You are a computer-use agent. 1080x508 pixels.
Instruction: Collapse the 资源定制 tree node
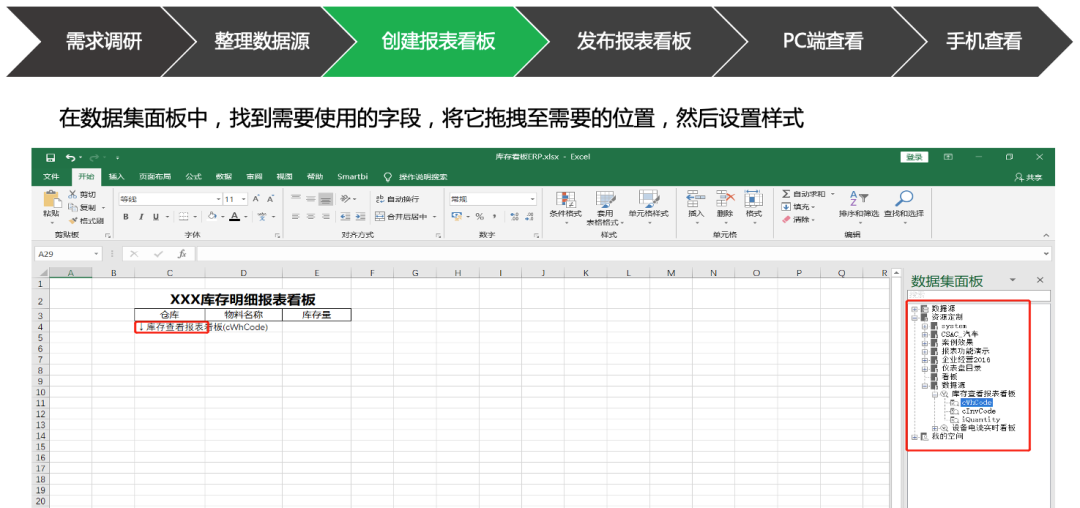[x=915, y=317]
